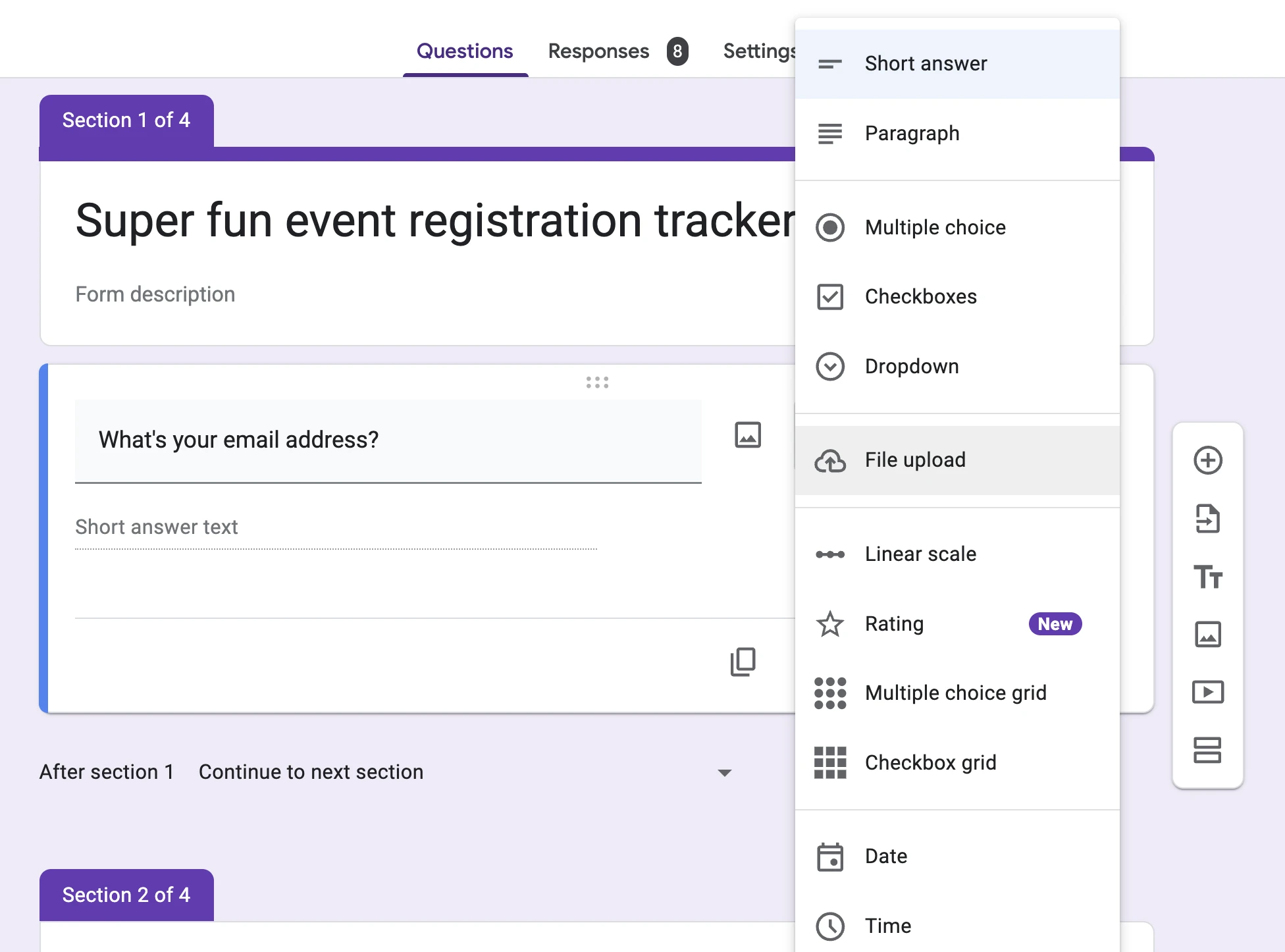Select the Linear scale option
This screenshot has height=952, width=1285.
coord(920,554)
